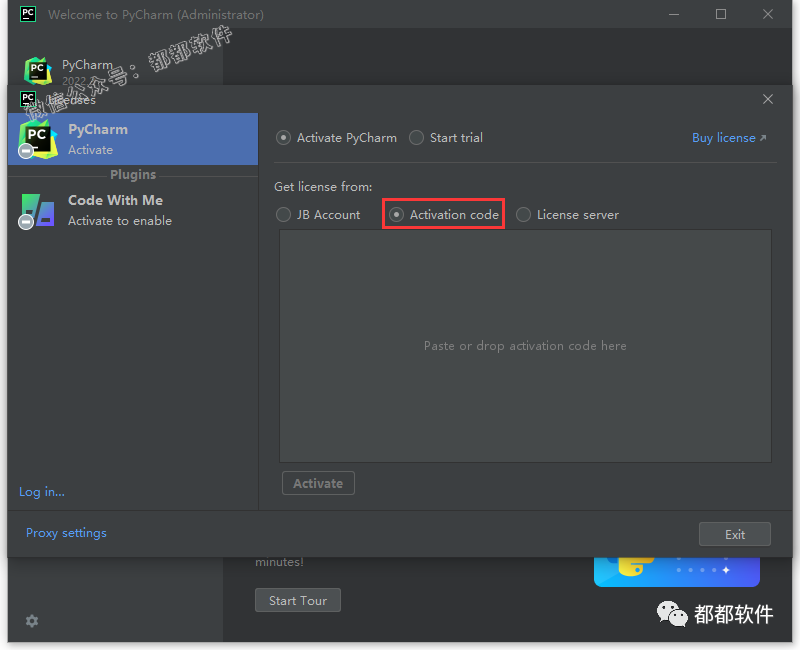Image resolution: width=800 pixels, height=650 pixels.
Task: Select Code With Me plugin entry
Action: [133, 210]
